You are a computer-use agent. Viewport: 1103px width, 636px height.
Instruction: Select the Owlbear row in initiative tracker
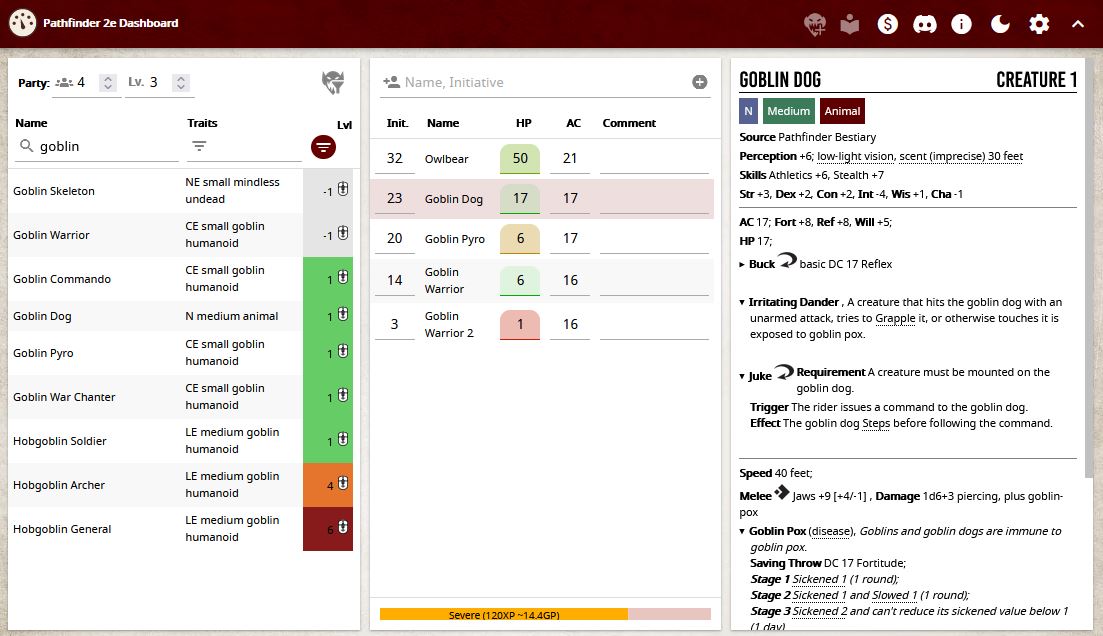[x=446, y=159]
